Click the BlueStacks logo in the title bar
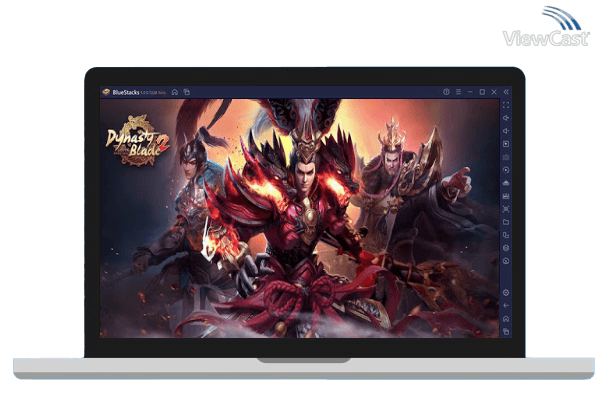 [106, 92]
